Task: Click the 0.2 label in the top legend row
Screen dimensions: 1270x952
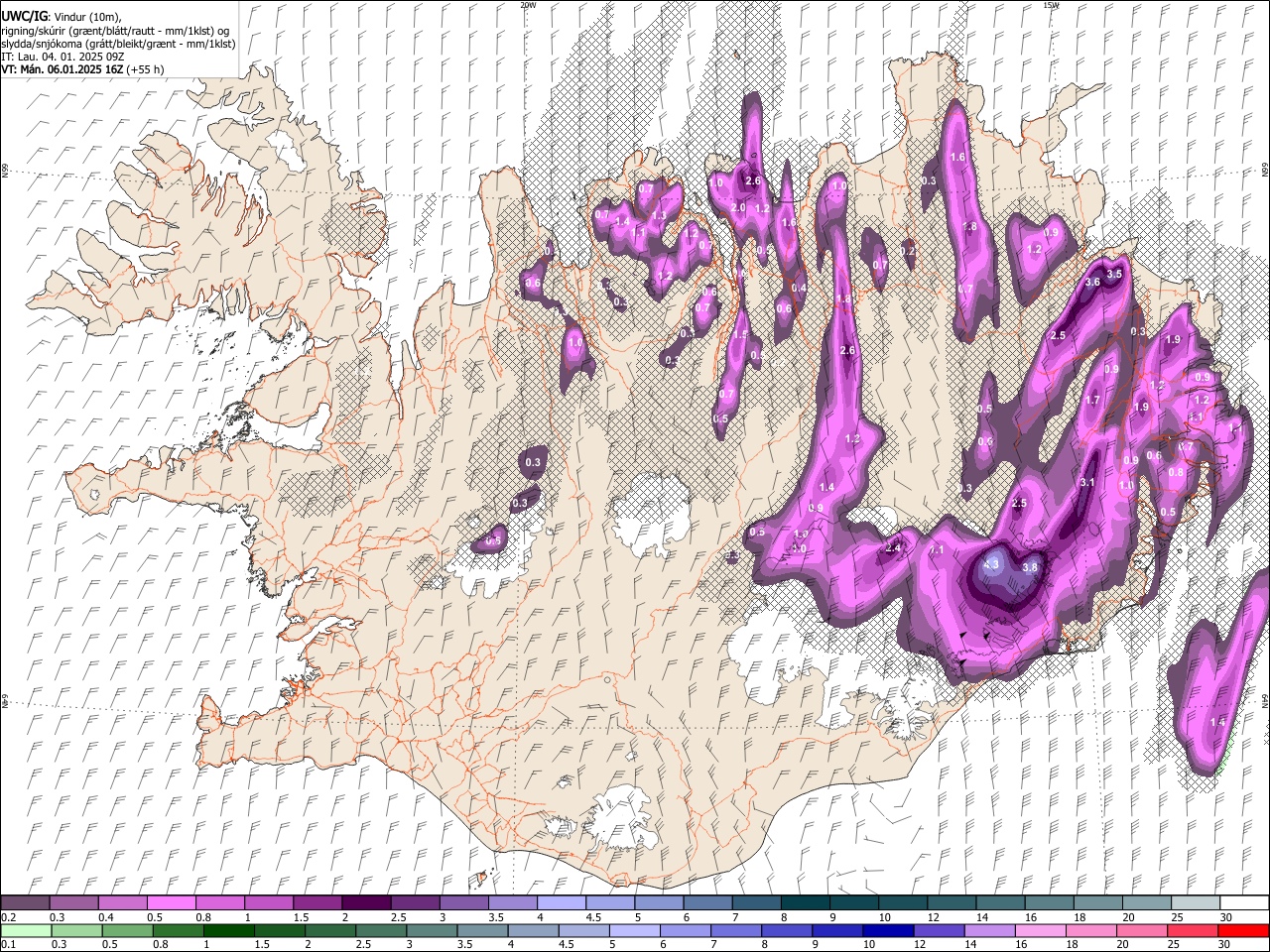Action: pyautogui.click(x=7, y=917)
